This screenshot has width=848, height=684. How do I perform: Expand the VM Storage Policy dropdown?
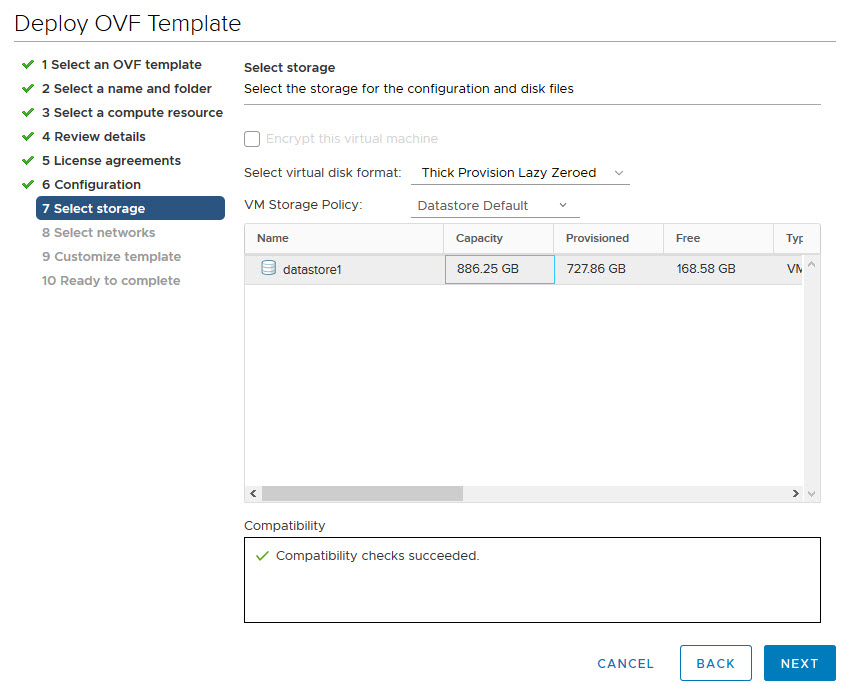pyautogui.click(x=494, y=206)
